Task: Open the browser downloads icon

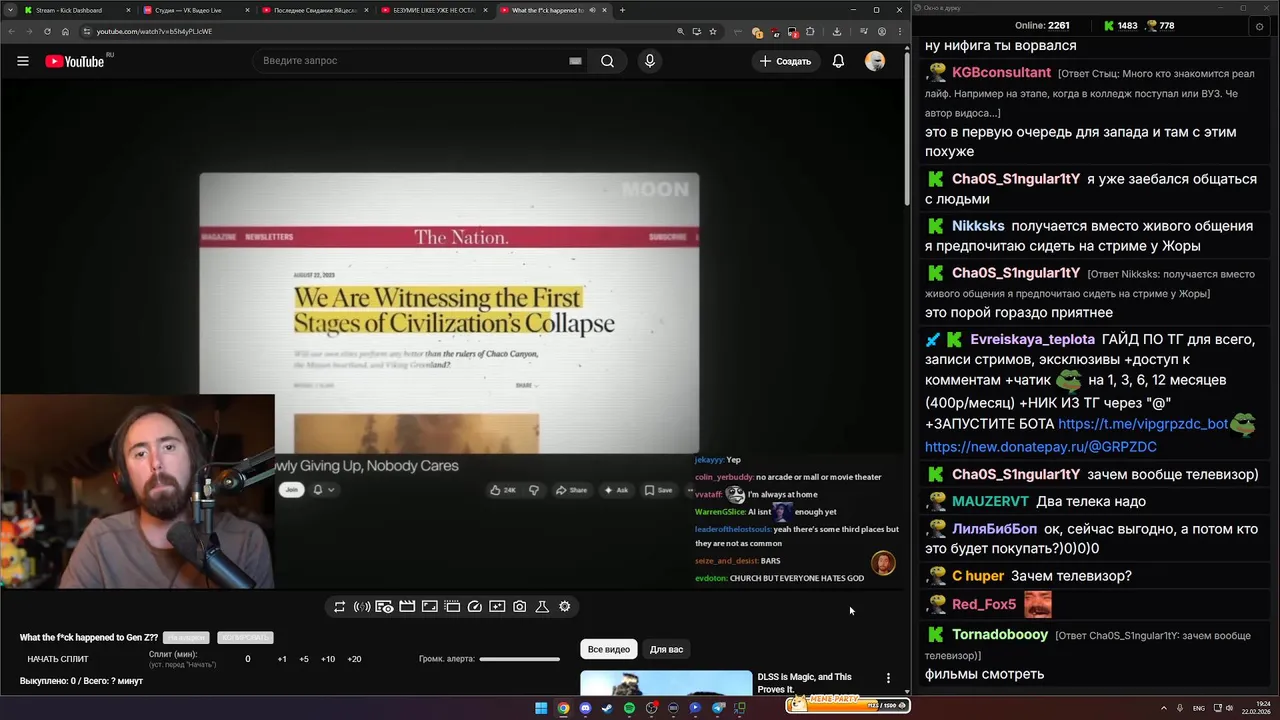Action: tap(837, 31)
